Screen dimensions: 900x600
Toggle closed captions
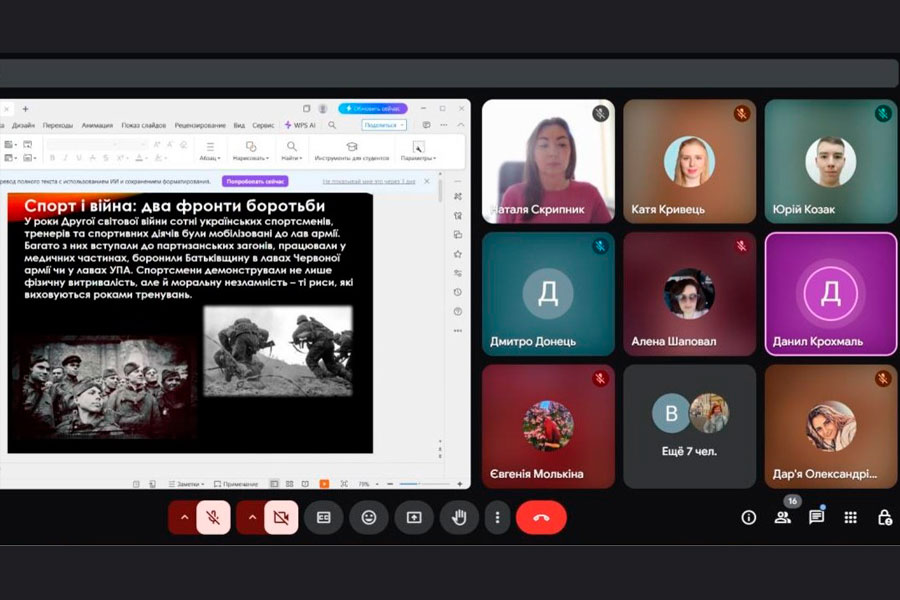324,517
